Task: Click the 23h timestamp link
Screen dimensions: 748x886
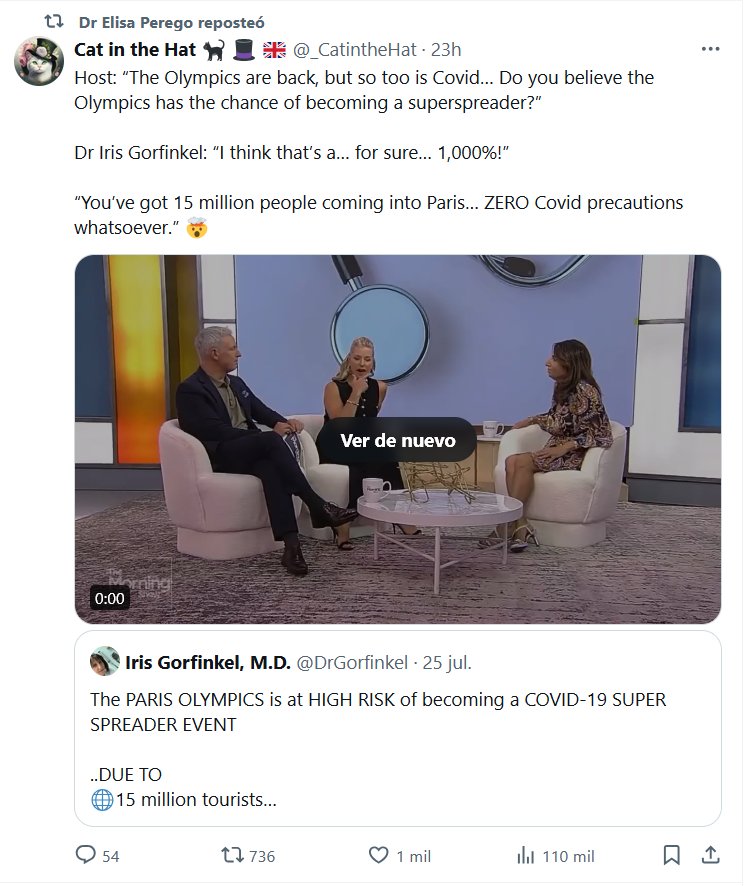Action: tap(446, 50)
